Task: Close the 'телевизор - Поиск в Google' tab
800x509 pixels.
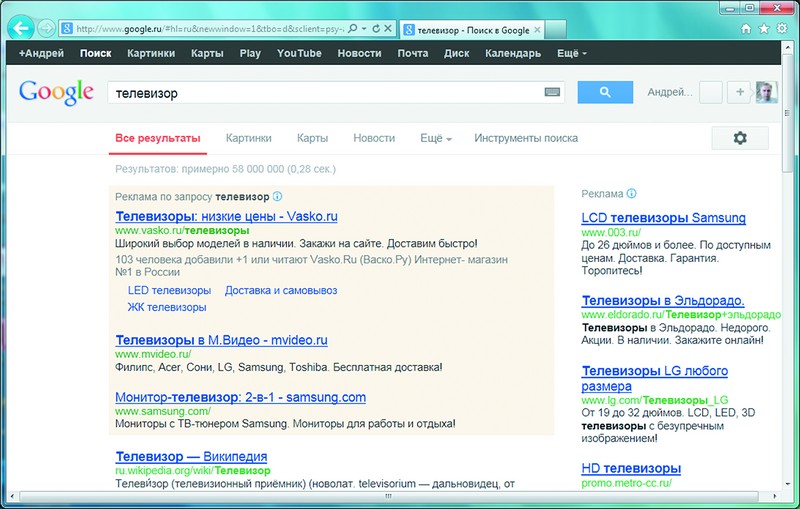Action: tap(537, 30)
